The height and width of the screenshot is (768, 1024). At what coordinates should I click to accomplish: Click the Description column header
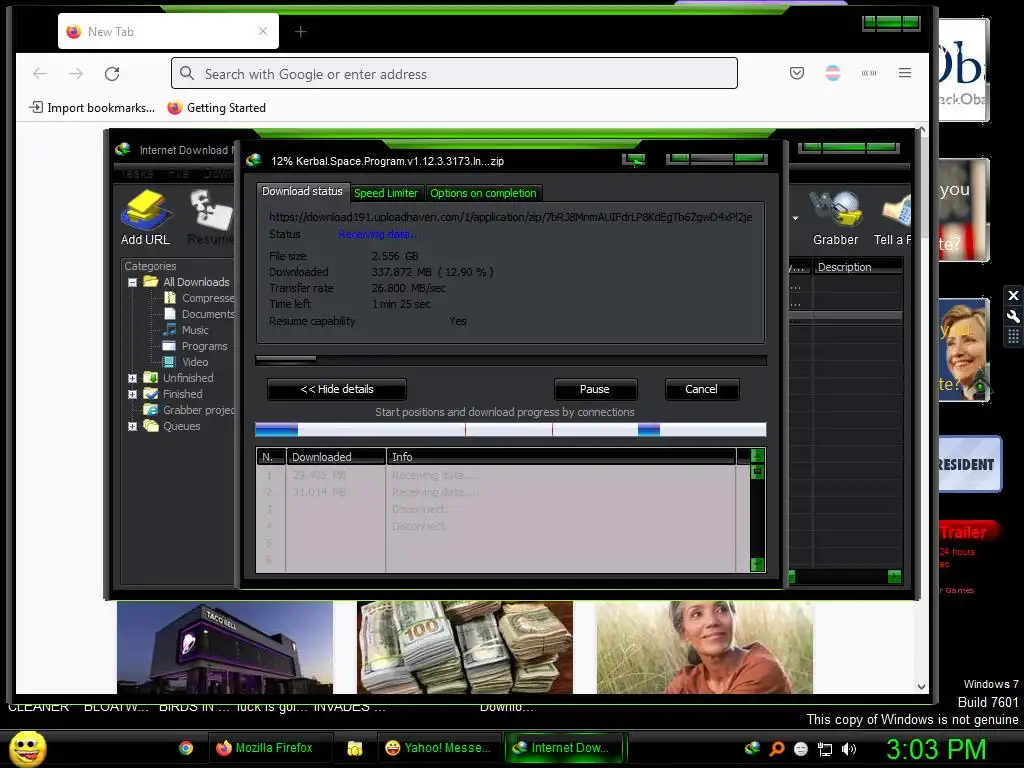[x=857, y=266]
